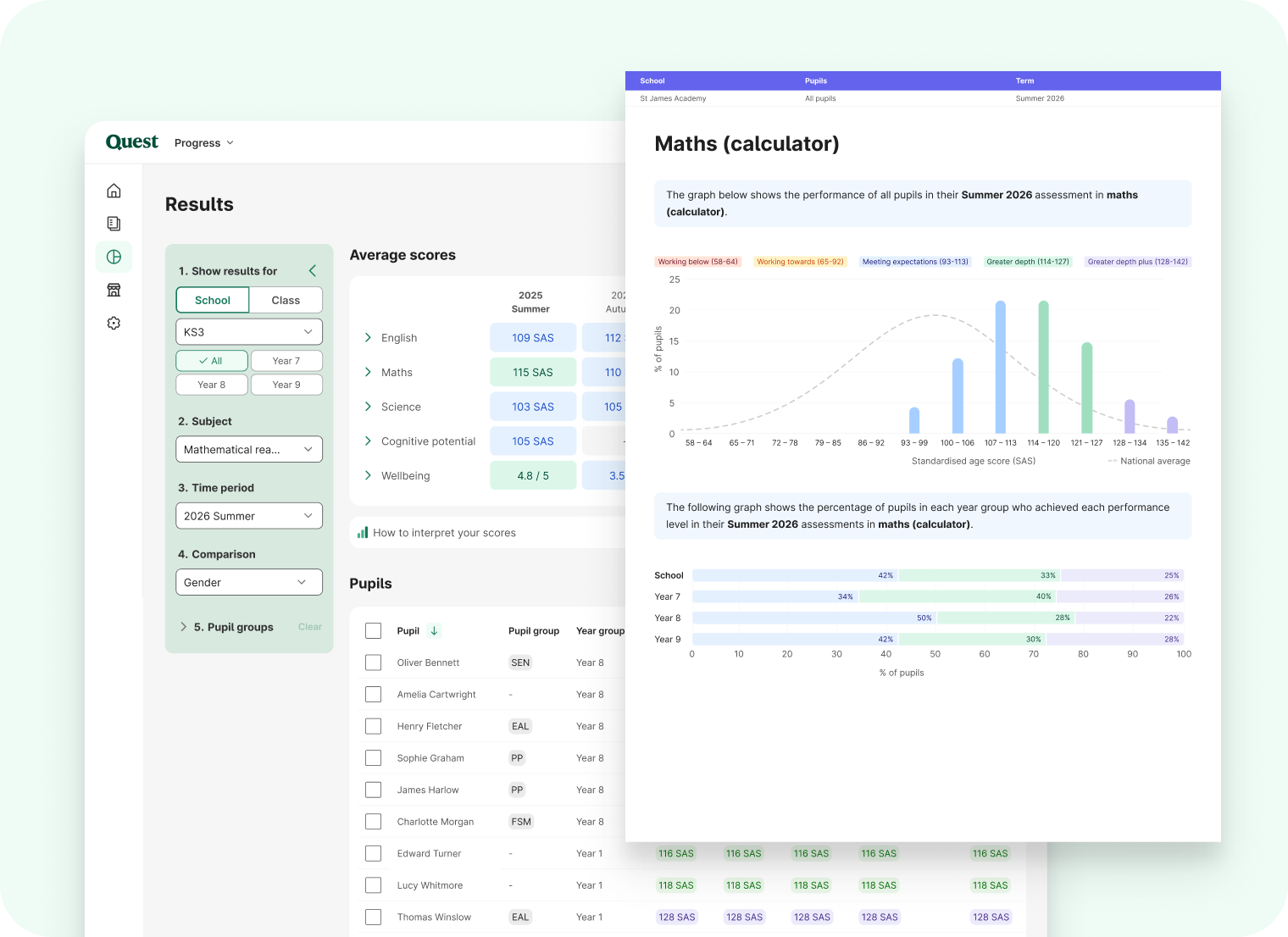Open How to interpret your scores

click(444, 533)
